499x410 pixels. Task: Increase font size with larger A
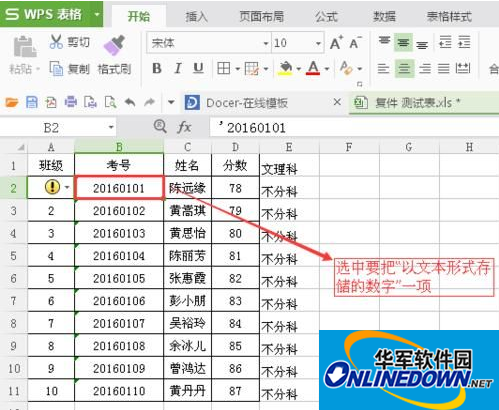[x=336, y=43]
